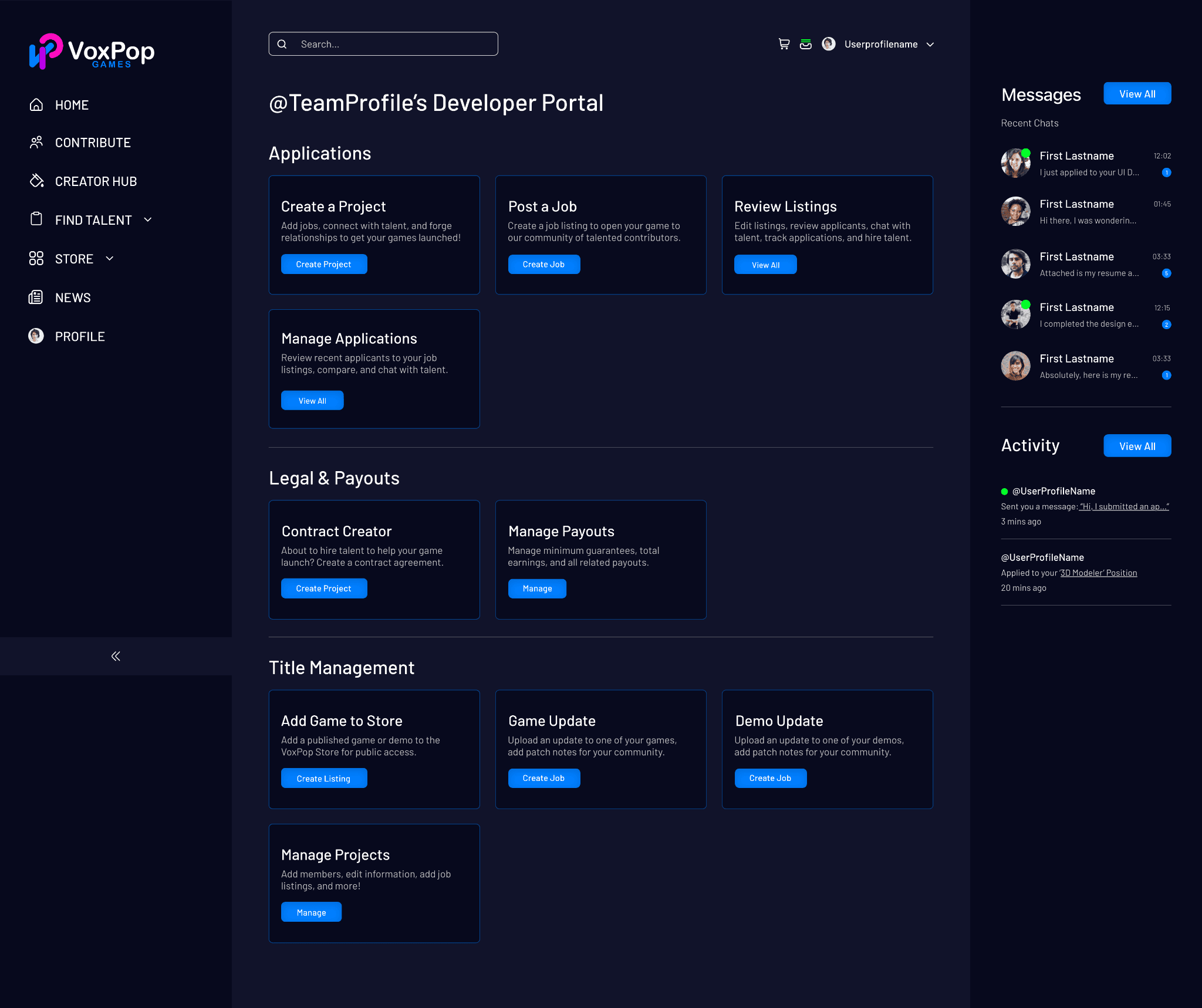Image resolution: width=1202 pixels, height=1008 pixels.
Task: Click View All under Manage Applications
Action: [x=312, y=400]
